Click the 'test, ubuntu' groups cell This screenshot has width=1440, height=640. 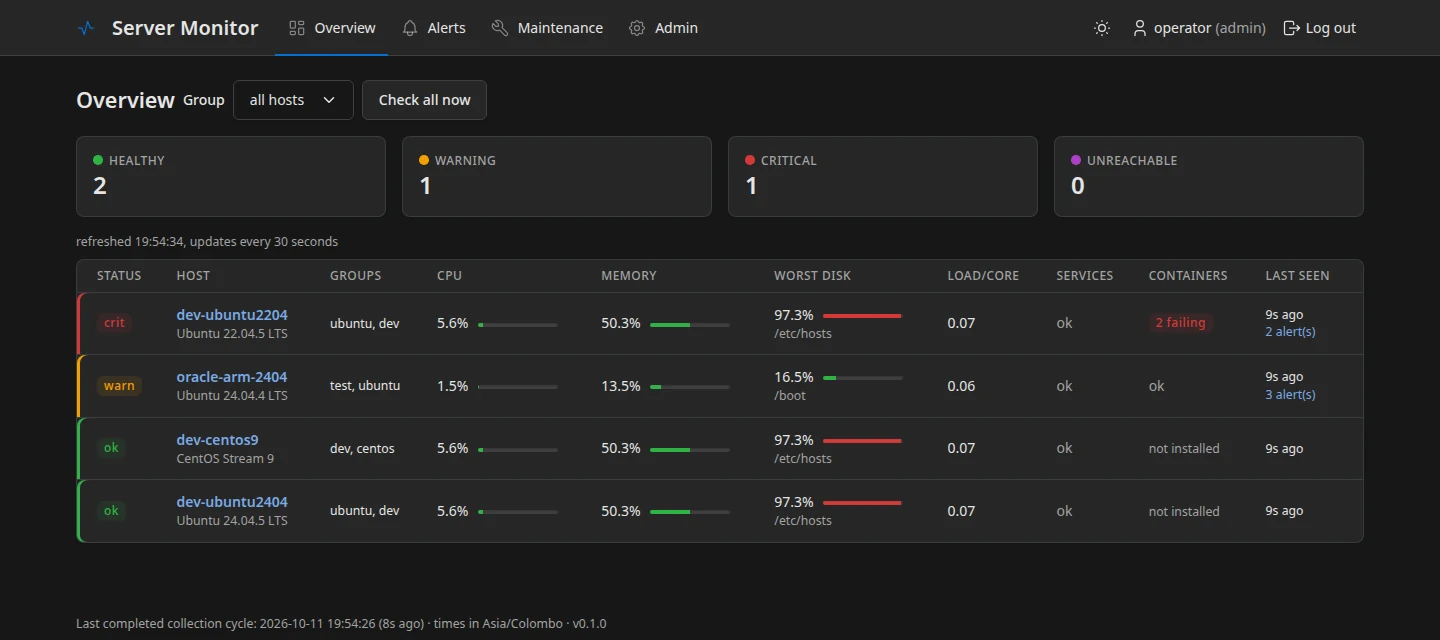pos(365,386)
